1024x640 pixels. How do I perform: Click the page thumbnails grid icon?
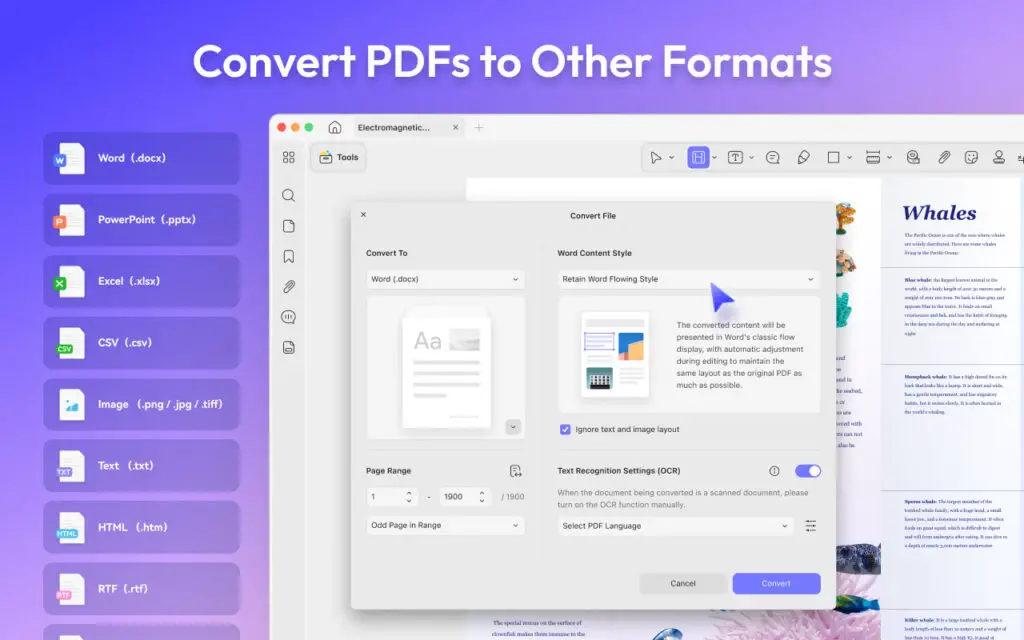tap(288, 157)
